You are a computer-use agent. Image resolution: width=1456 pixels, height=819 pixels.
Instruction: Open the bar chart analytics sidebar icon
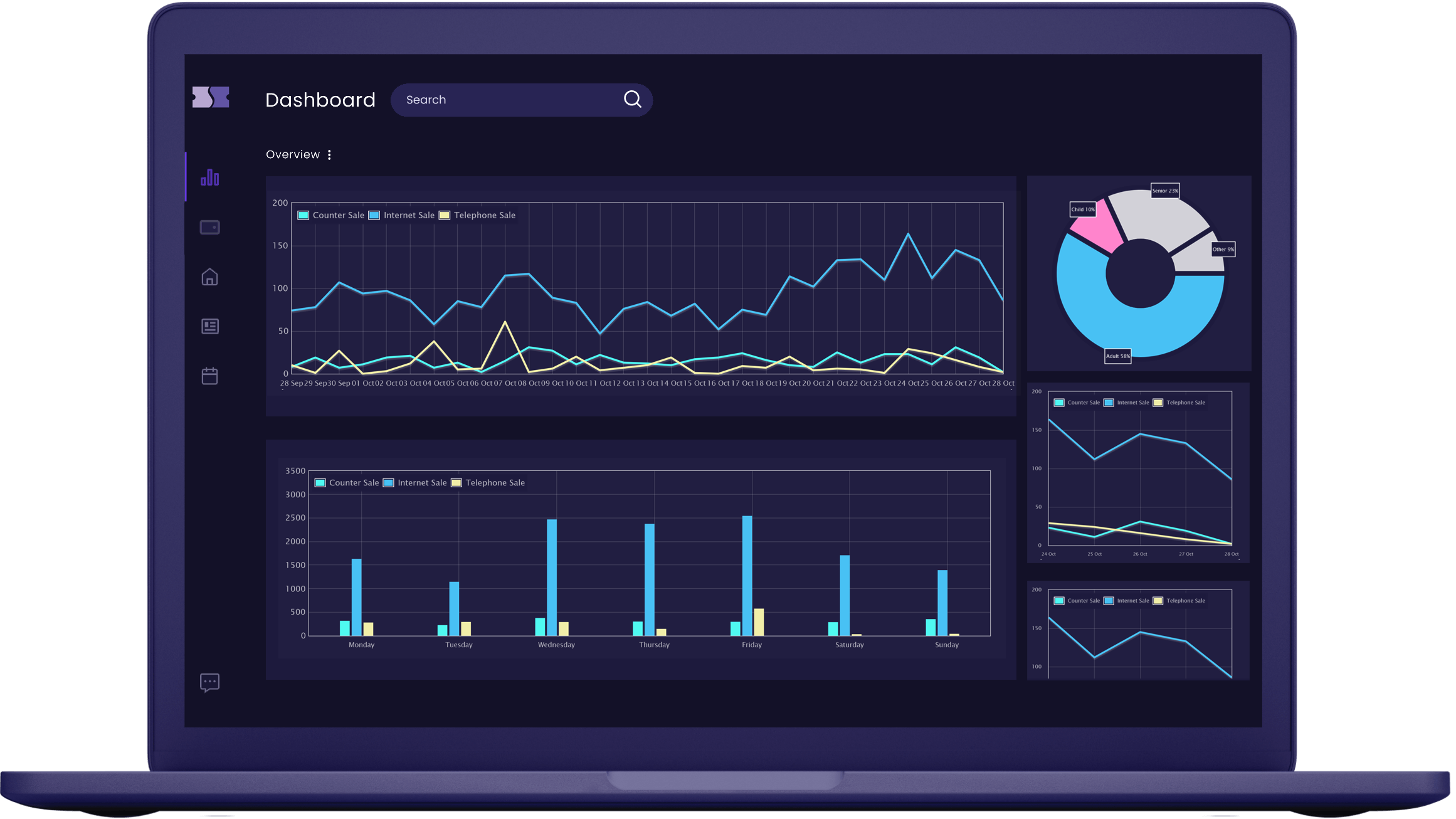point(210,177)
